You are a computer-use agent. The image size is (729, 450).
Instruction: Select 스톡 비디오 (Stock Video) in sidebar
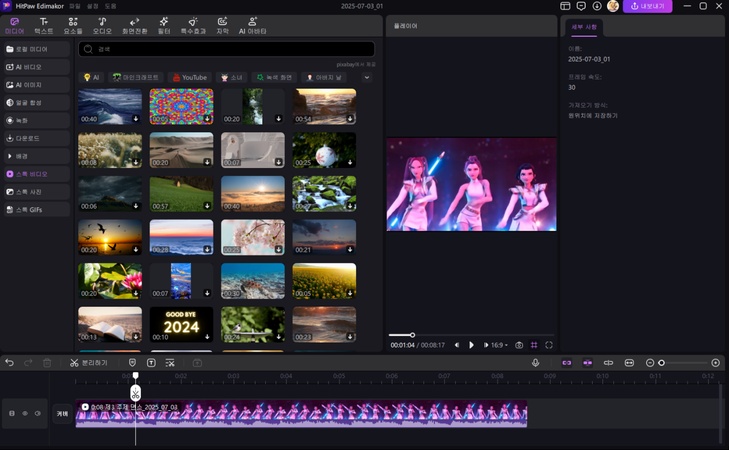[37, 174]
